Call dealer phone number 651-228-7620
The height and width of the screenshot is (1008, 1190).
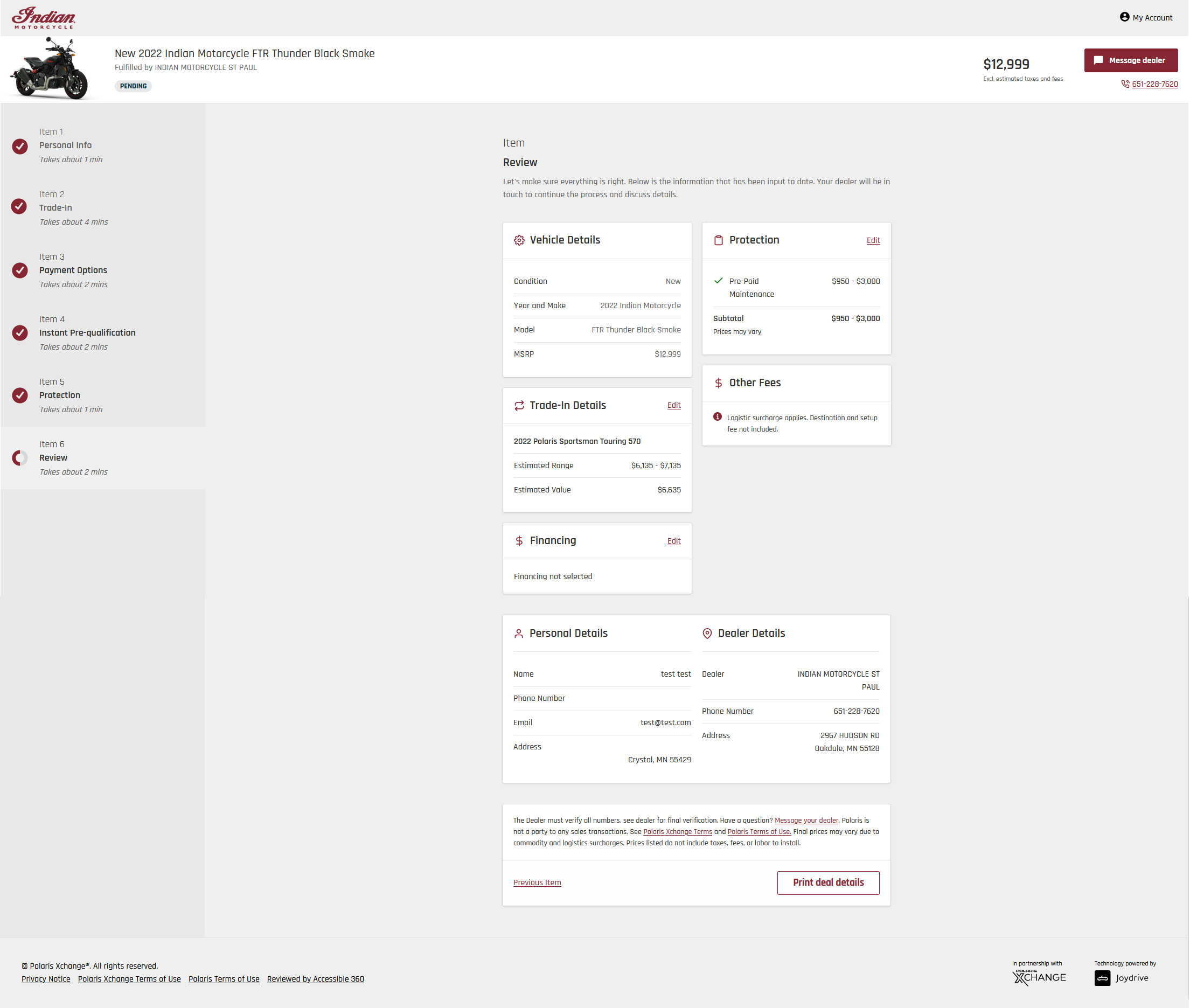click(1154, 85)
